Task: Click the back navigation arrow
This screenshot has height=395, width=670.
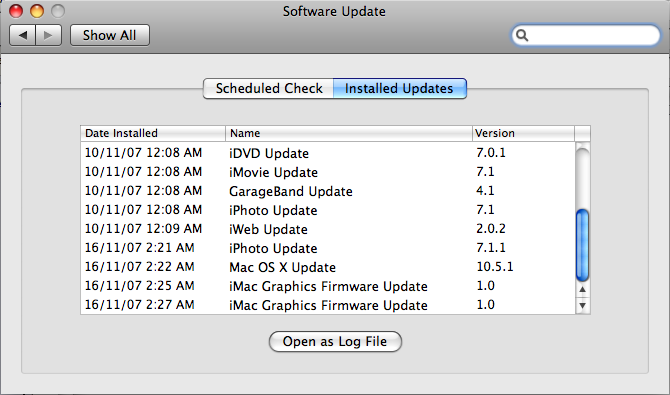Action: click(23, 35)
